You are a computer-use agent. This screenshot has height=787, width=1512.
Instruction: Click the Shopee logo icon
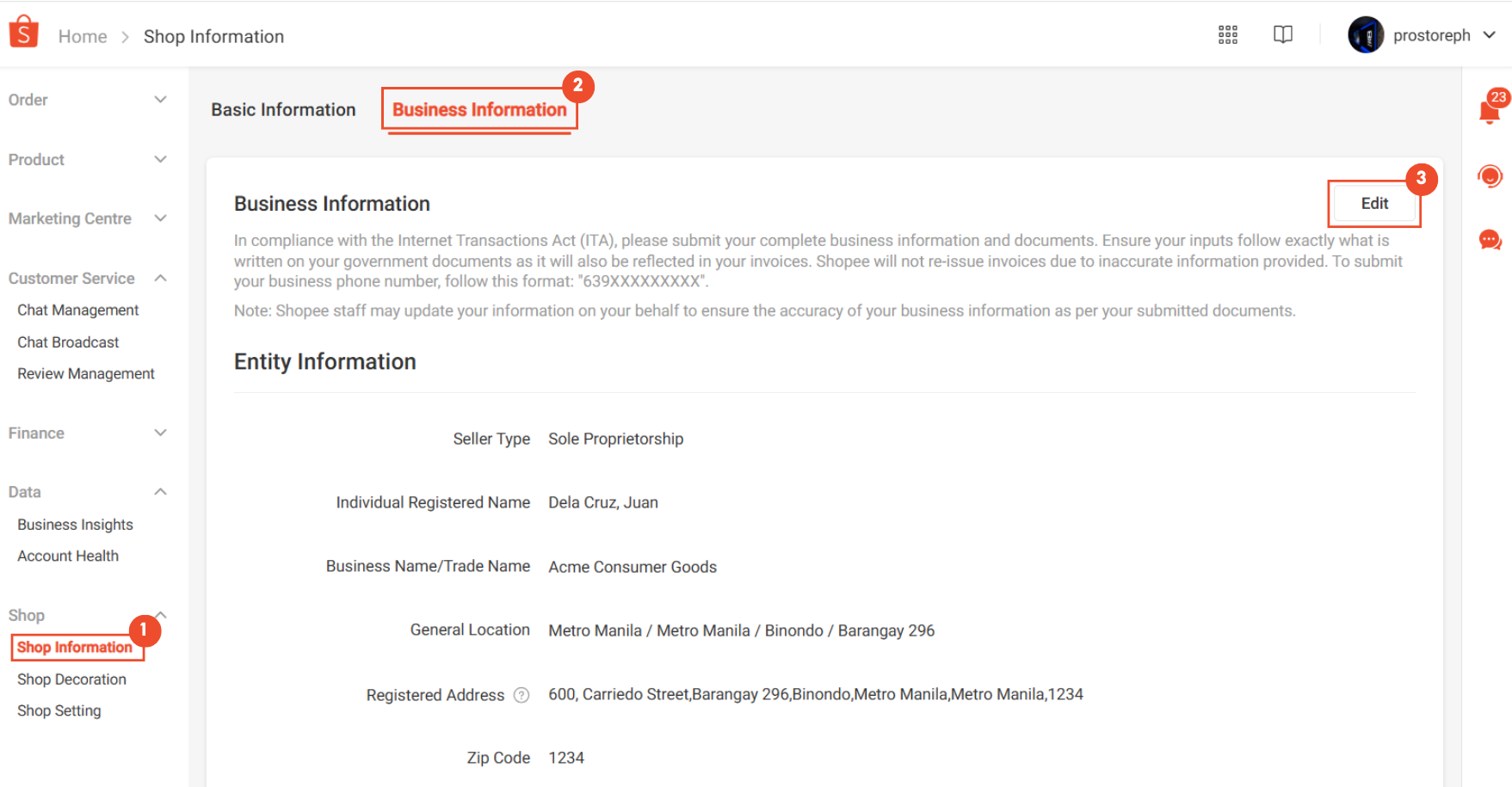23,33
